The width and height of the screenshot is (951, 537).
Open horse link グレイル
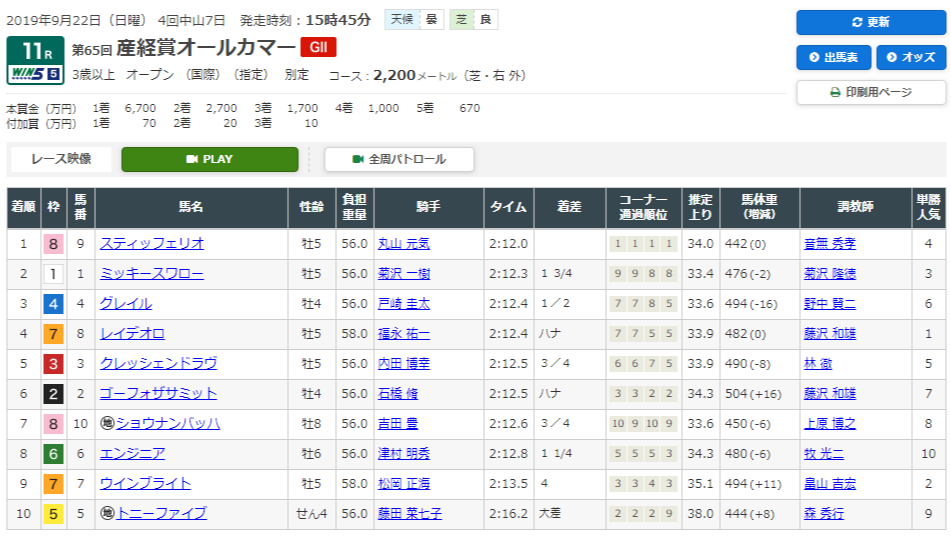tap(126, 303)
